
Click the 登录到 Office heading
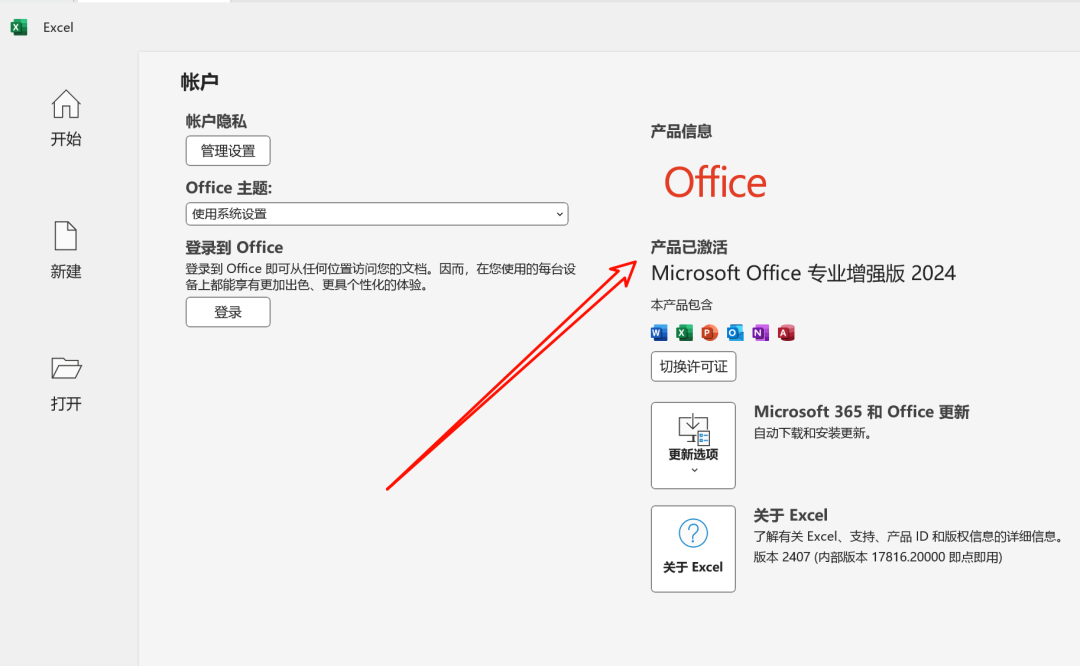coord(234,247)
